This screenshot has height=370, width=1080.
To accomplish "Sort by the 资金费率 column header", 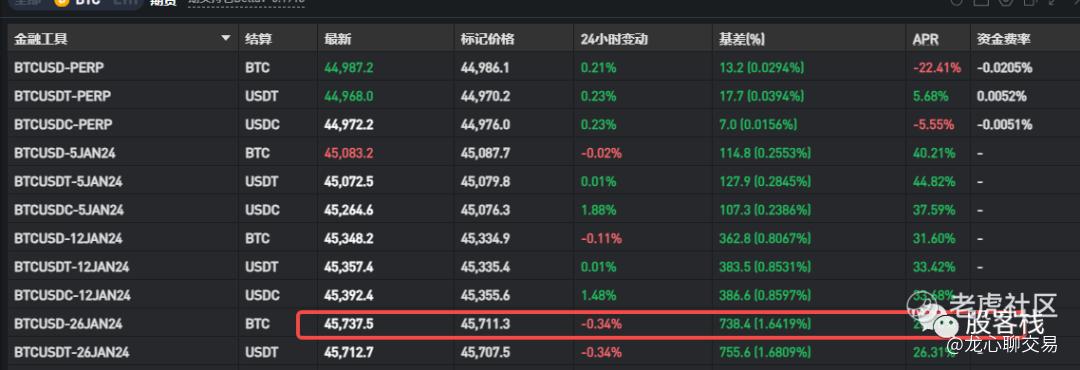I will pyautogui.click(x=1004, y=39).
